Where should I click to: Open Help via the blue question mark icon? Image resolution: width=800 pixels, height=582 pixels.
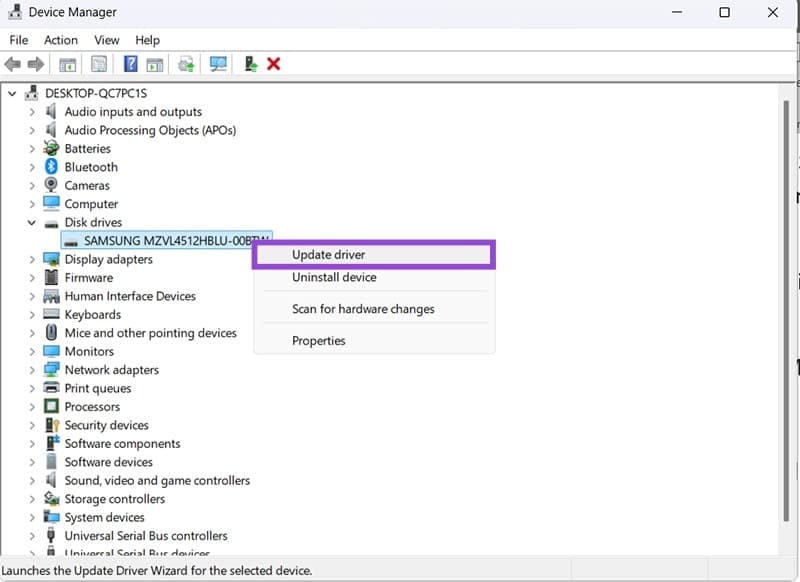[x=131, y=63]
